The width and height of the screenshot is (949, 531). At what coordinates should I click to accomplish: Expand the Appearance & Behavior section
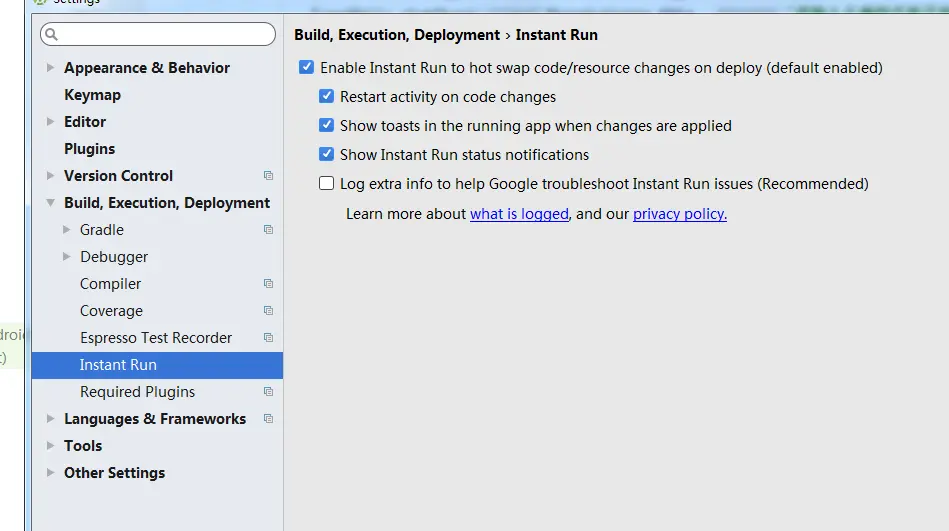click(x=51, y=68)
